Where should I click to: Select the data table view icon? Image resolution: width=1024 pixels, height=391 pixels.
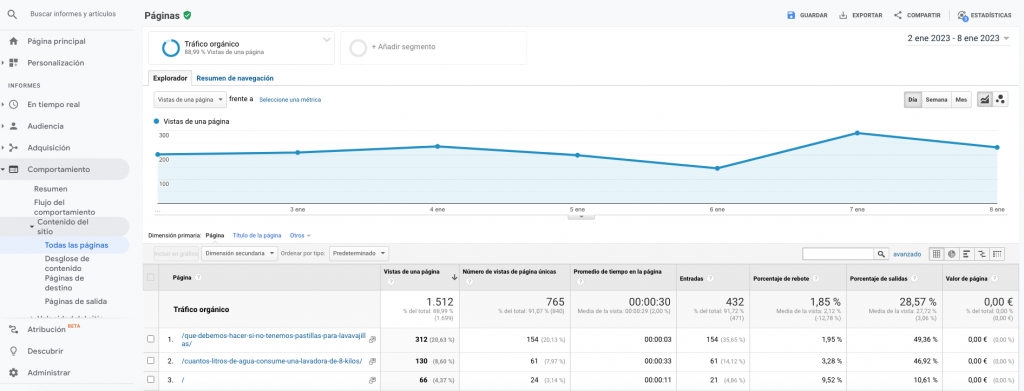click(x=936, y=254)
